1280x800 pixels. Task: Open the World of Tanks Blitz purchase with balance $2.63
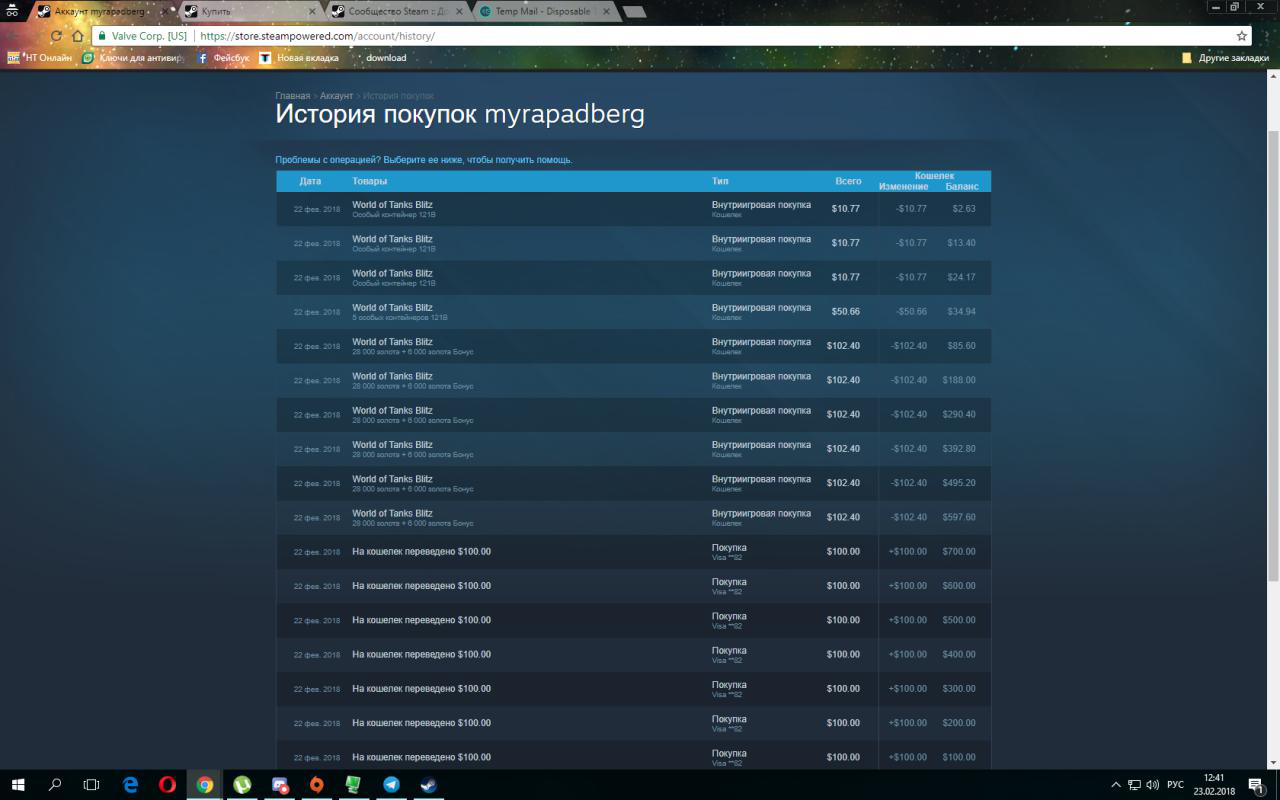(634, 209)
